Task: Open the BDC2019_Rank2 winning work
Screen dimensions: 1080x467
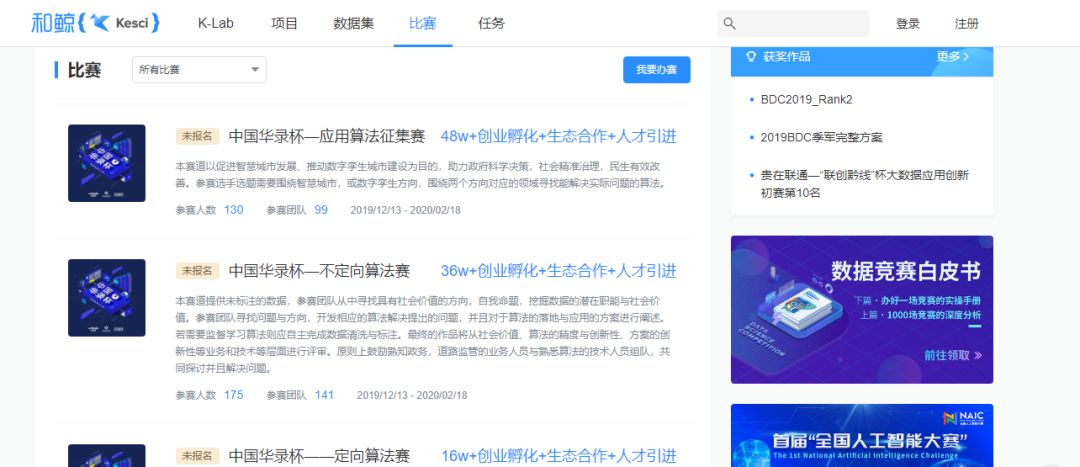Action: coord(807,100)
